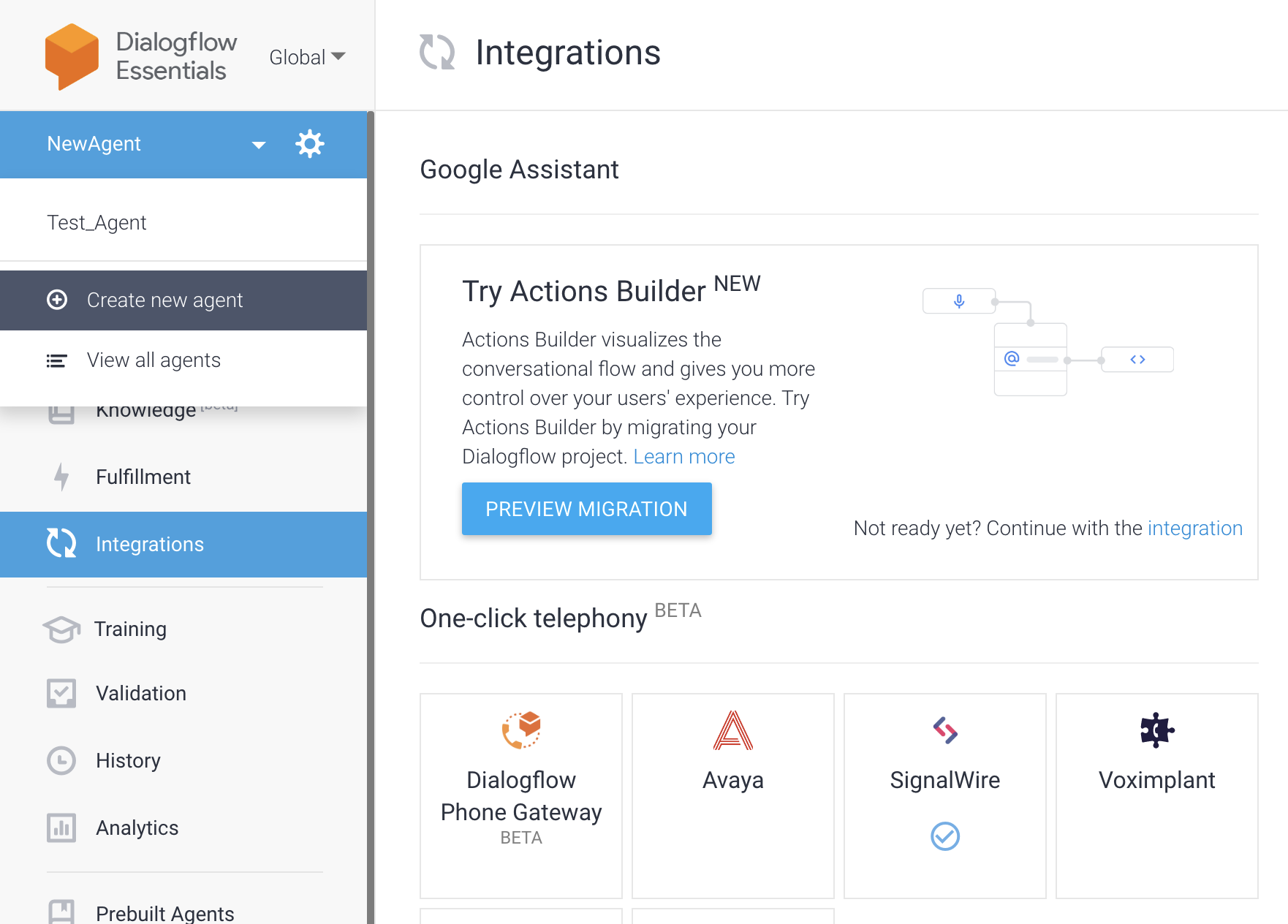Open the Global region dropdown
The image size is (1288, 924).
[306, 57]
